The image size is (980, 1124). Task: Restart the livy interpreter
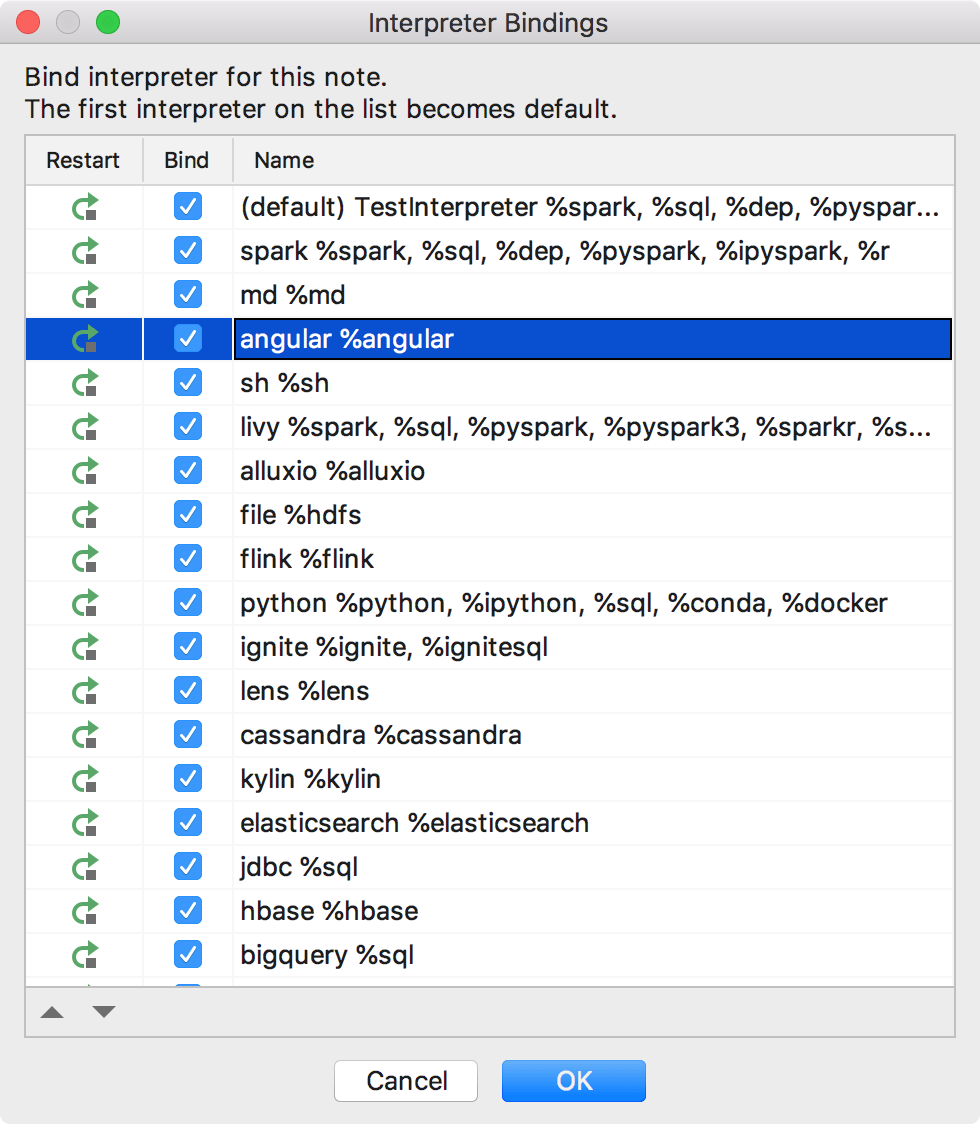tap(83, 426)
